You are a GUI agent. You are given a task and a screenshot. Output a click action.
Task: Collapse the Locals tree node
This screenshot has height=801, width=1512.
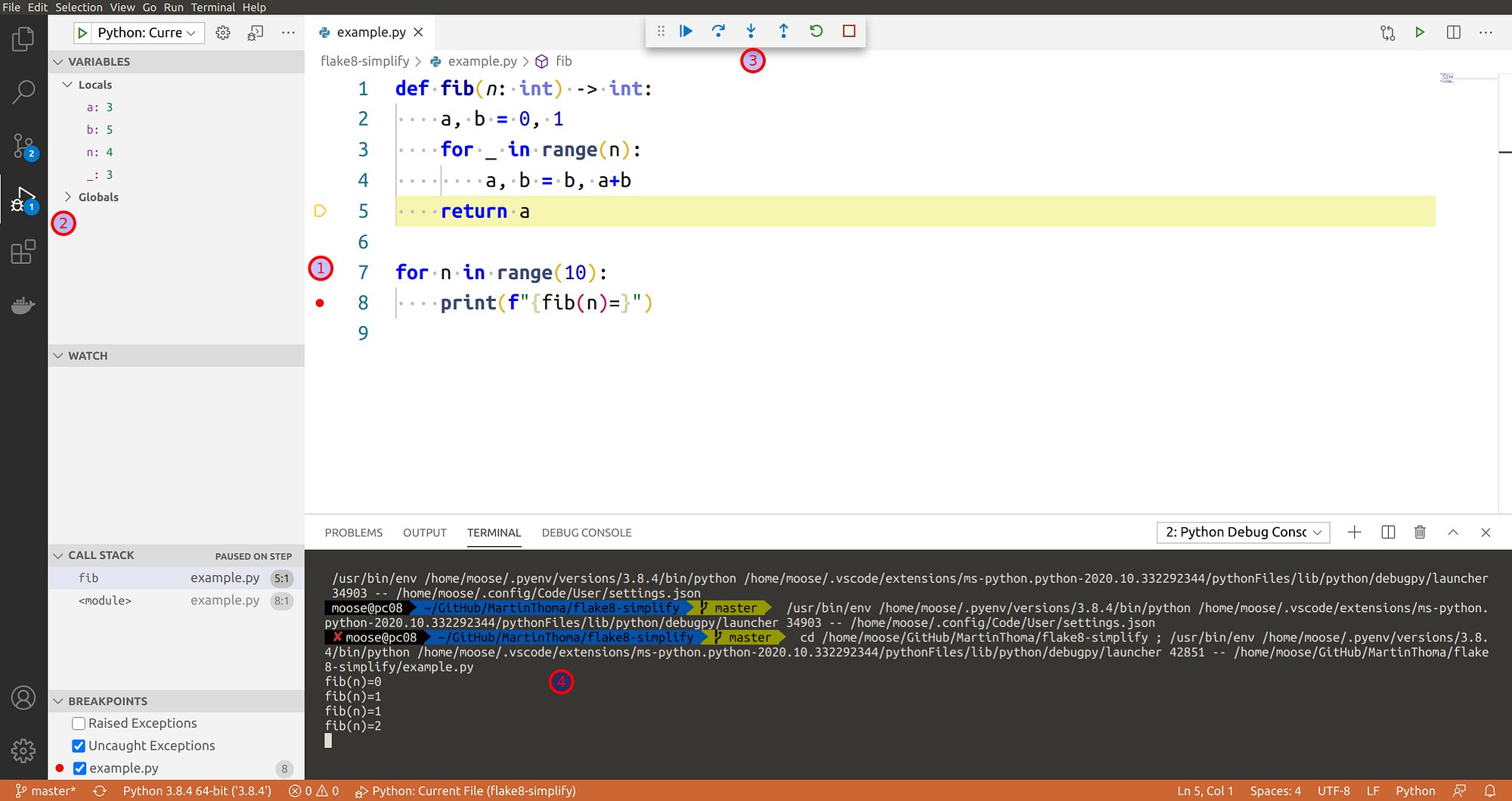tap(67, 85)
